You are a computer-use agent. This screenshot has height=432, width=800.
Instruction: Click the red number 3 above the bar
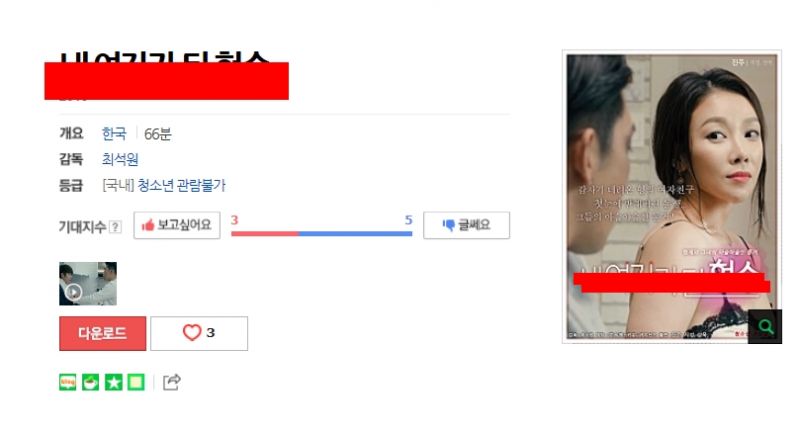[x=235, y=220]
